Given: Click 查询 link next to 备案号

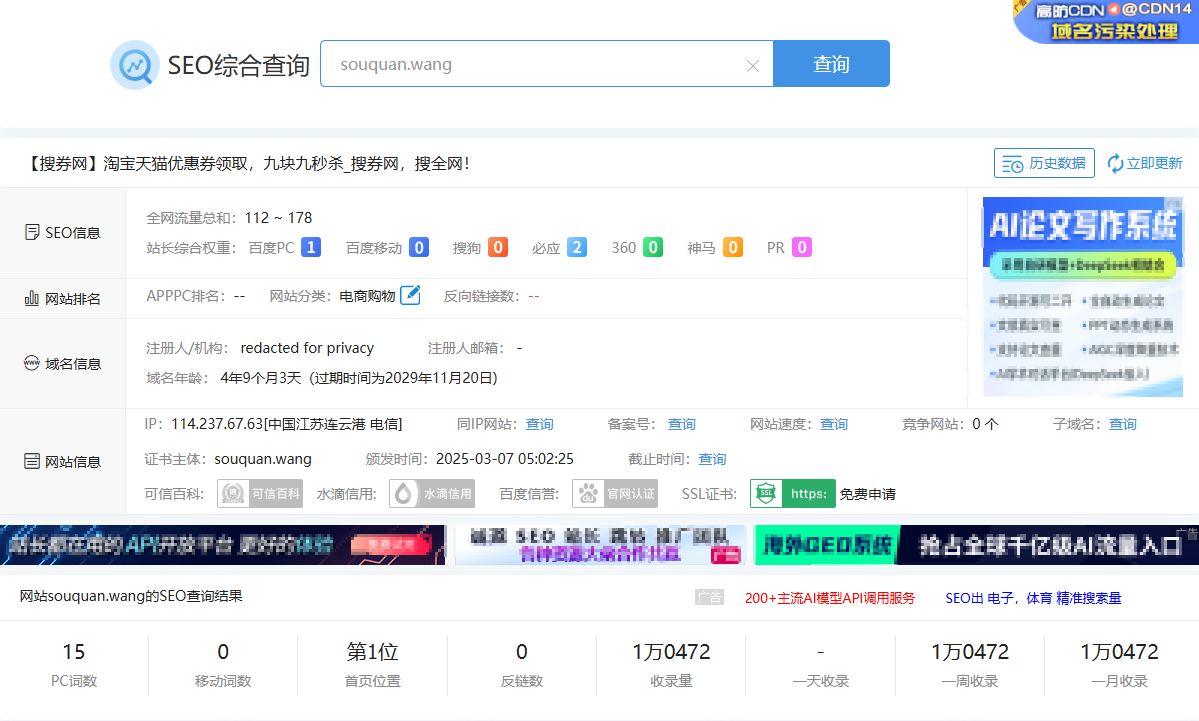Looking at the screenshot, I should point(681,424).
